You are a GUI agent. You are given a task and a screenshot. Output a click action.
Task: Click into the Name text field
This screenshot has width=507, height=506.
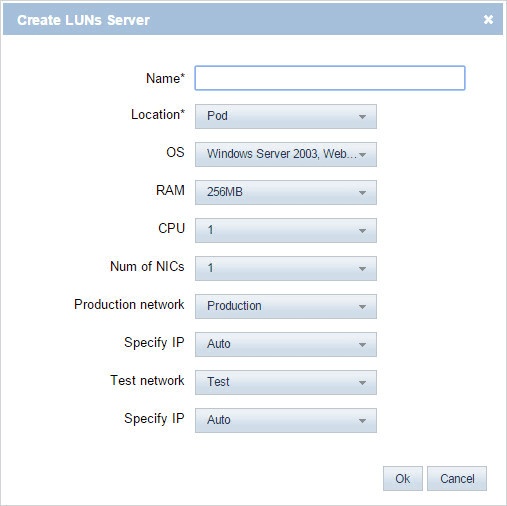(x=330, y=78)
